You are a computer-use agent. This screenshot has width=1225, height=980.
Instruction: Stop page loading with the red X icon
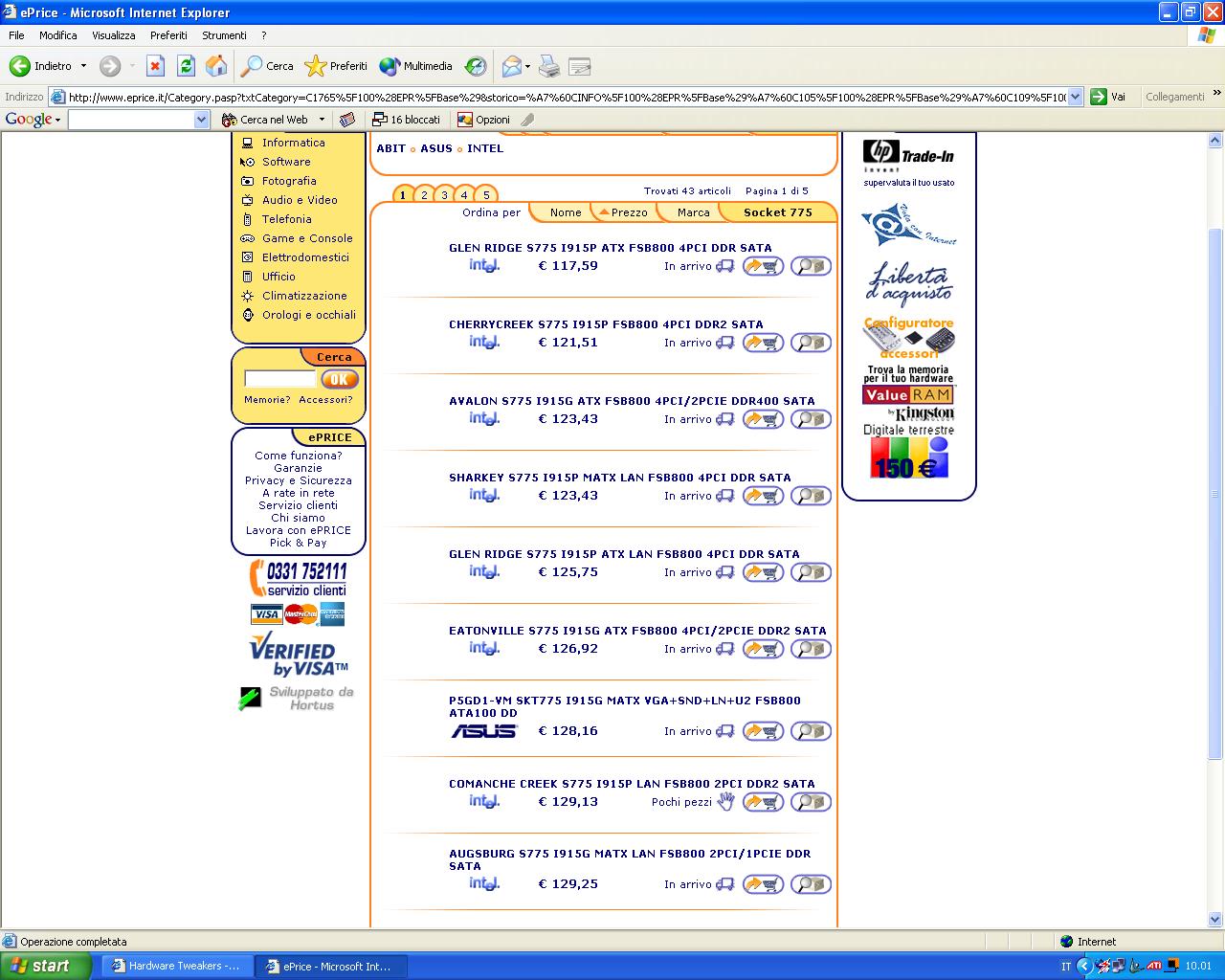(155, 66)
